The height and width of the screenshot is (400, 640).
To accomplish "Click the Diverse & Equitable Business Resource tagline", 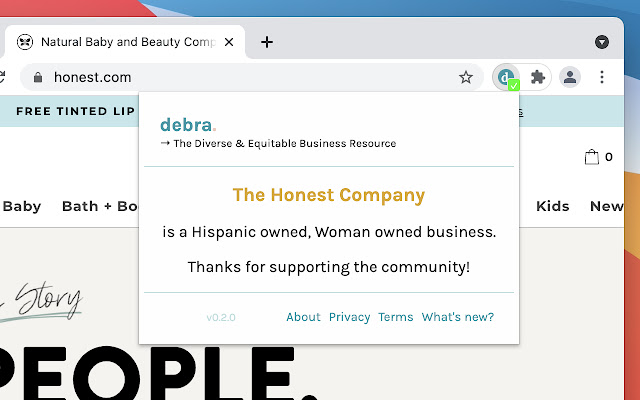I will coord(284,143).
